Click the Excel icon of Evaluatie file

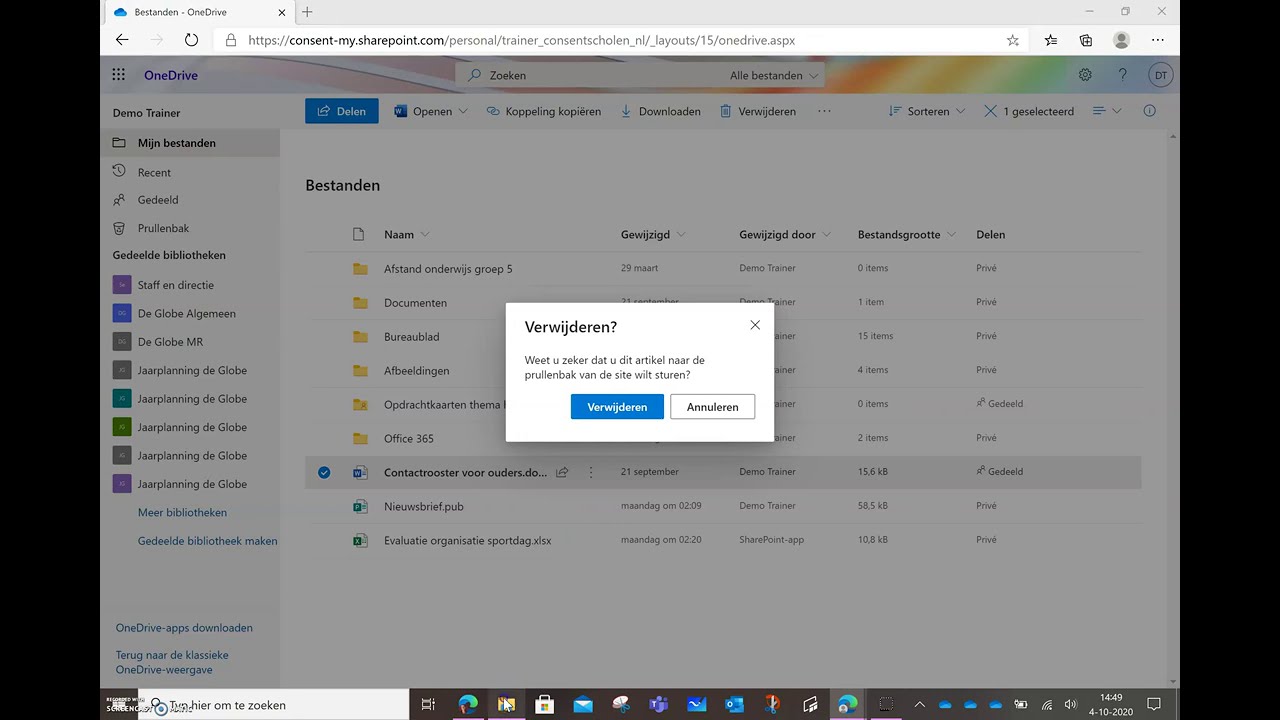coord(360,540)
